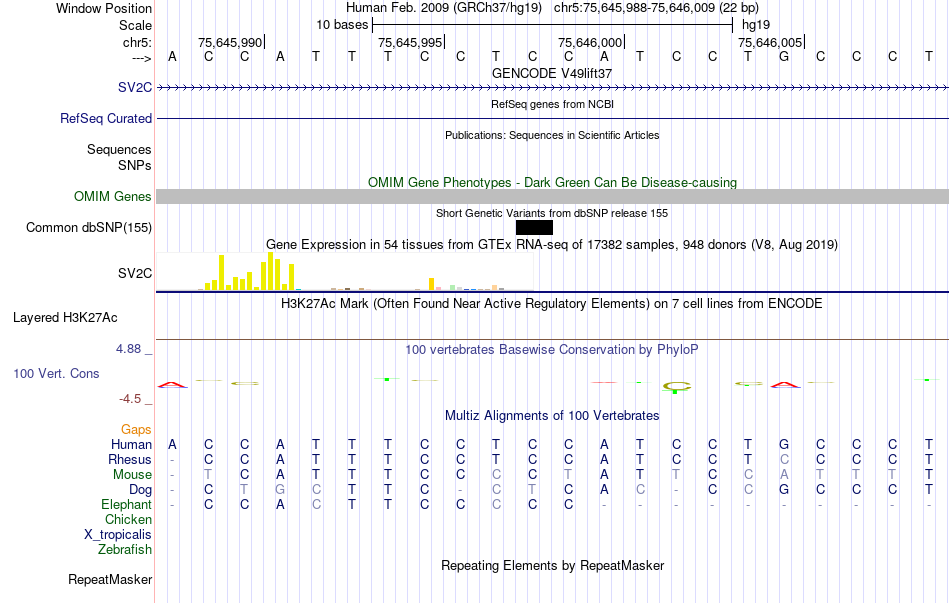The width and height of the screenshot is (950, 603).
Task: Select the Mouse alignment row label
Action: point(132,475)
